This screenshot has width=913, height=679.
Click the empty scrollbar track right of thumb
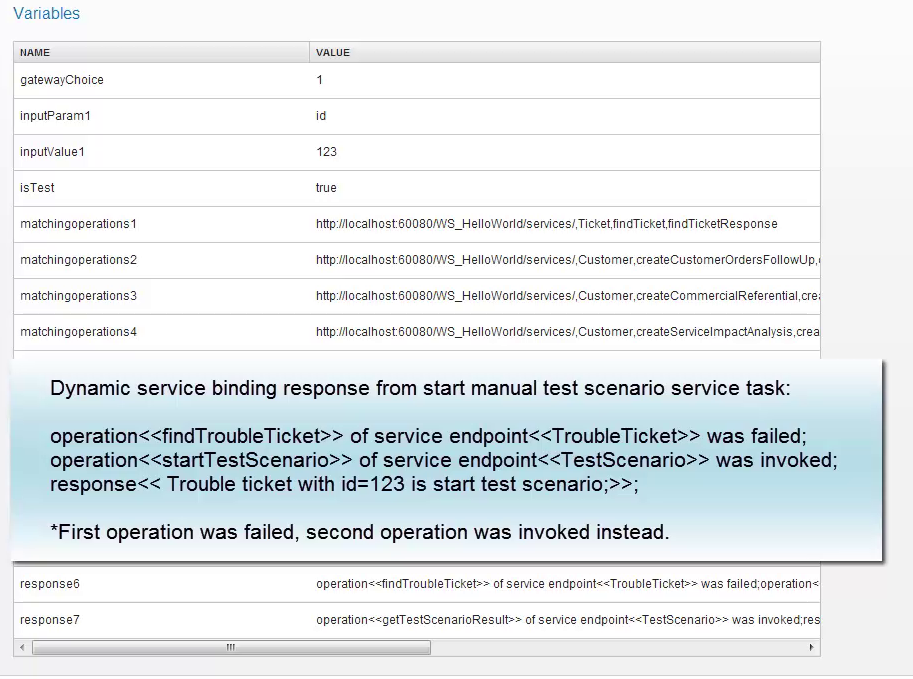coord(617,648)
